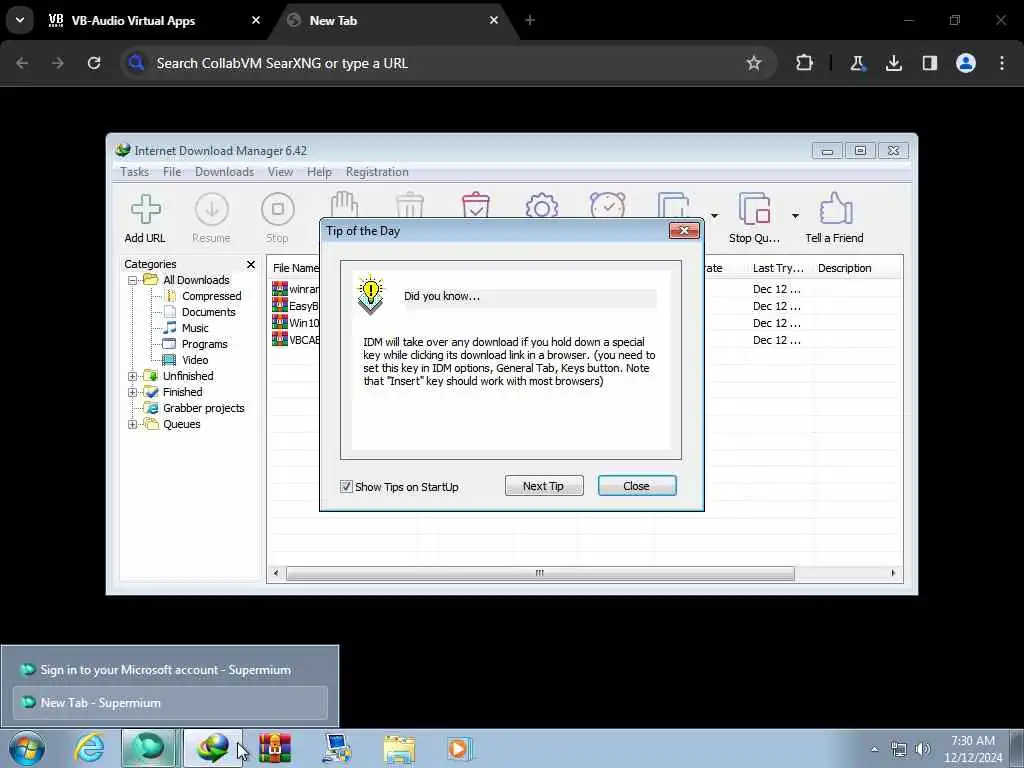Expand the Finished tree node
The width and height of the screenshot is (1024, 768).
(133, 392)
